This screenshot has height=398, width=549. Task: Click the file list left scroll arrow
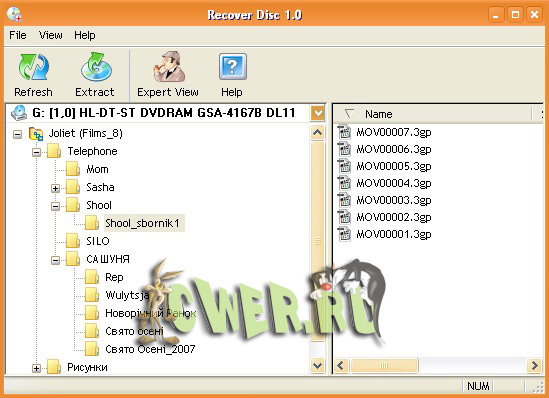point(341,365)
